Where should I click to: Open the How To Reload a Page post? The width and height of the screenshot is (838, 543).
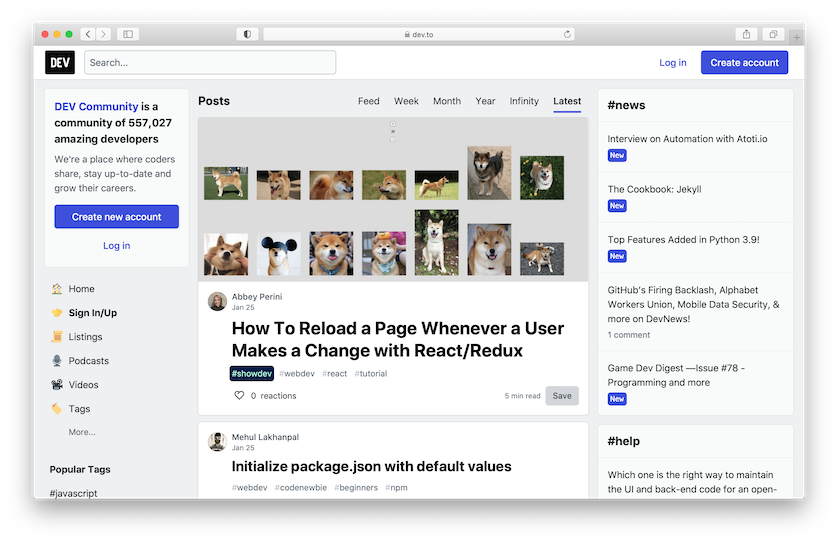point(398,339)
